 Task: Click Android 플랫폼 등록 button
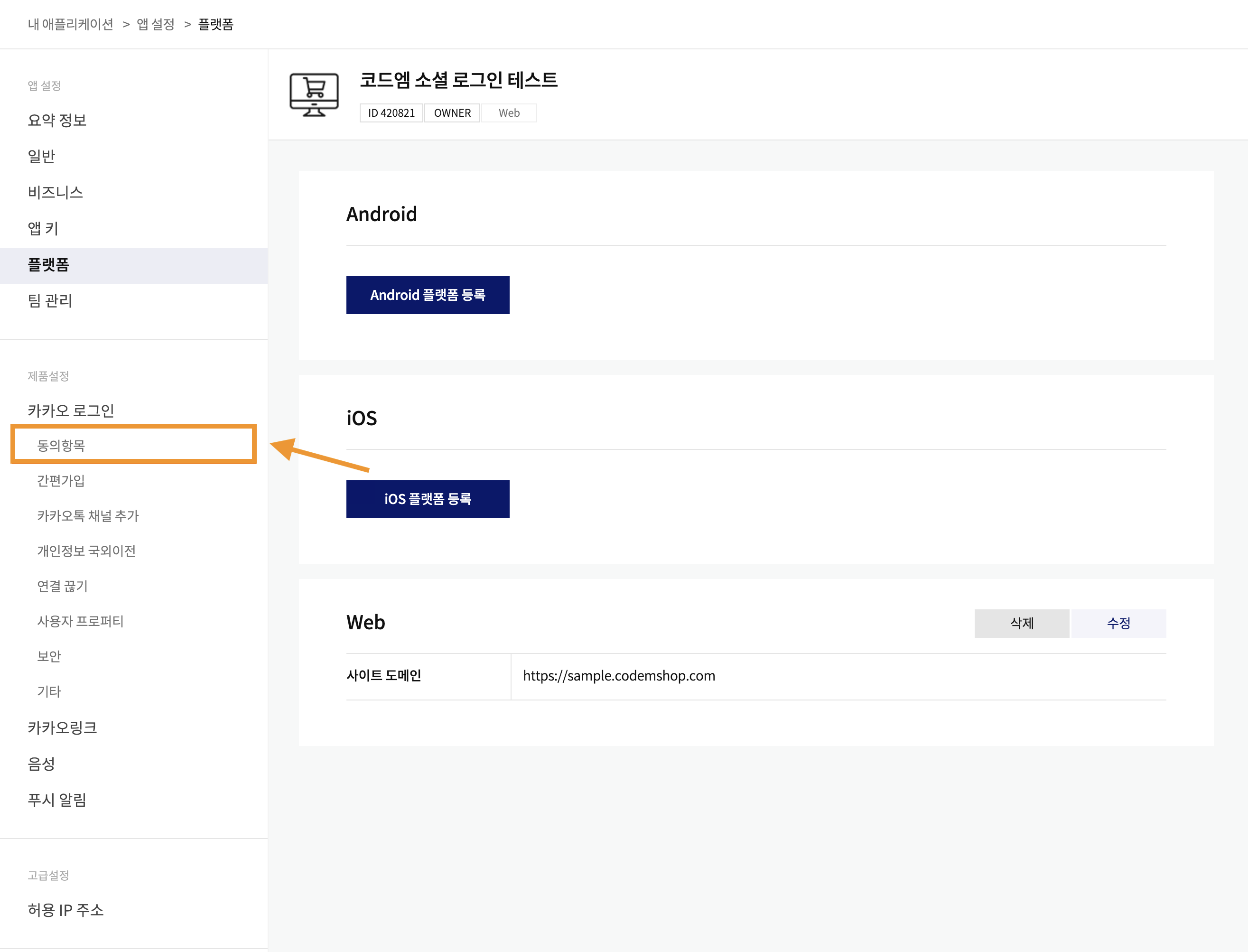tap(428, 295)
